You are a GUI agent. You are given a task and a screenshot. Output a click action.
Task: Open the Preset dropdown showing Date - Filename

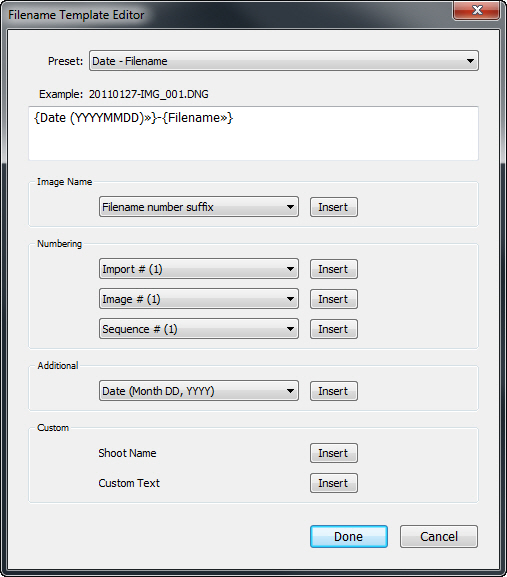point(284,61)
